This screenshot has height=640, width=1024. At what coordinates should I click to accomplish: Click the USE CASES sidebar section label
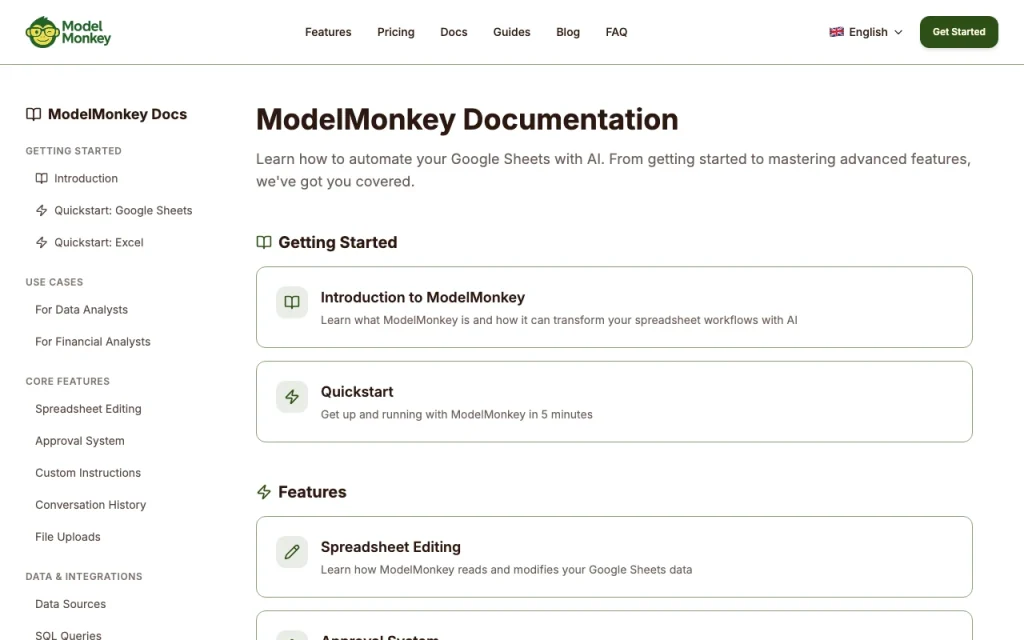pos(54,282)
